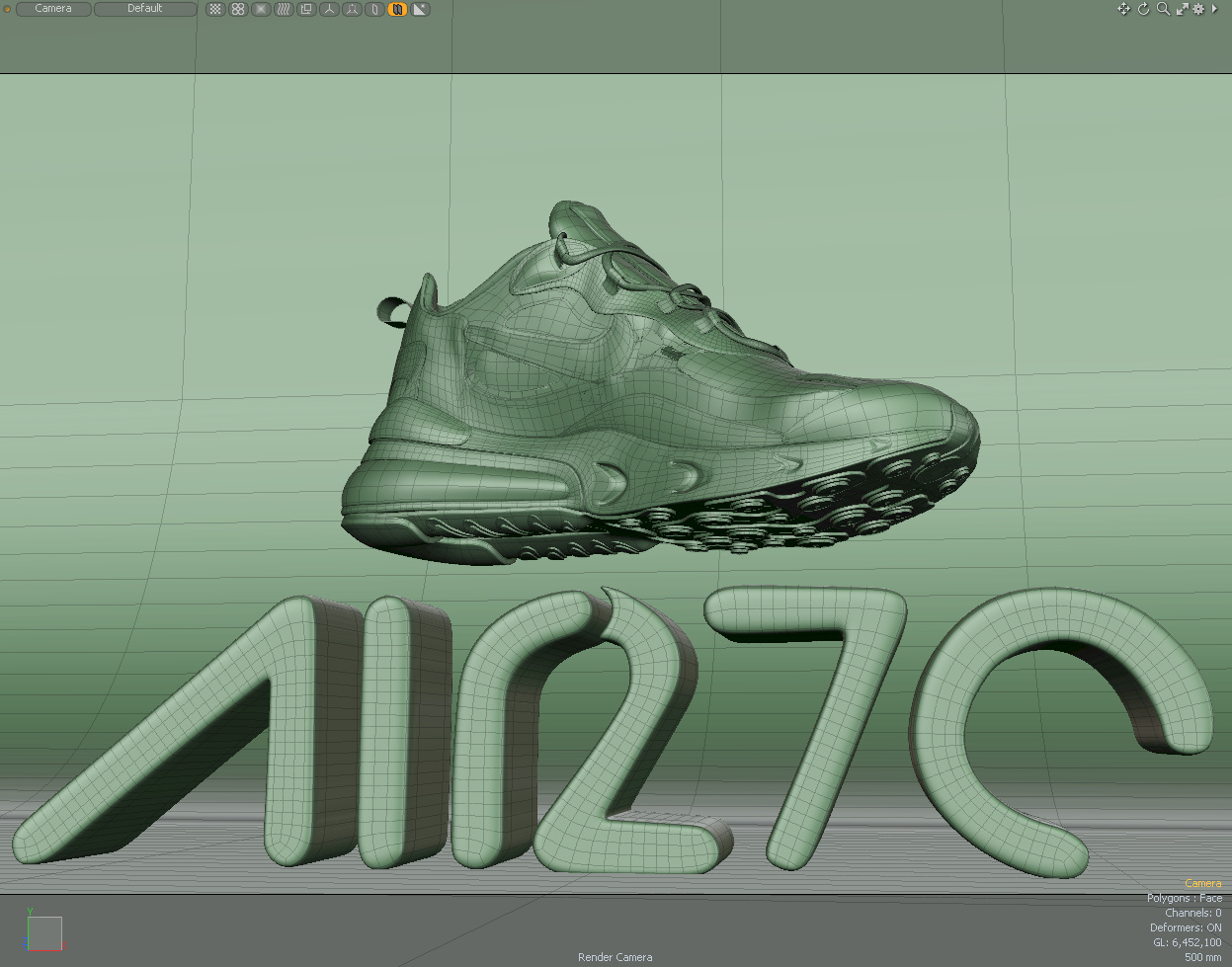Click the Deformers: ON status text
The width and height of the screenshot is (1232, 967).
pyautogui.click(x=1186, y=927)
